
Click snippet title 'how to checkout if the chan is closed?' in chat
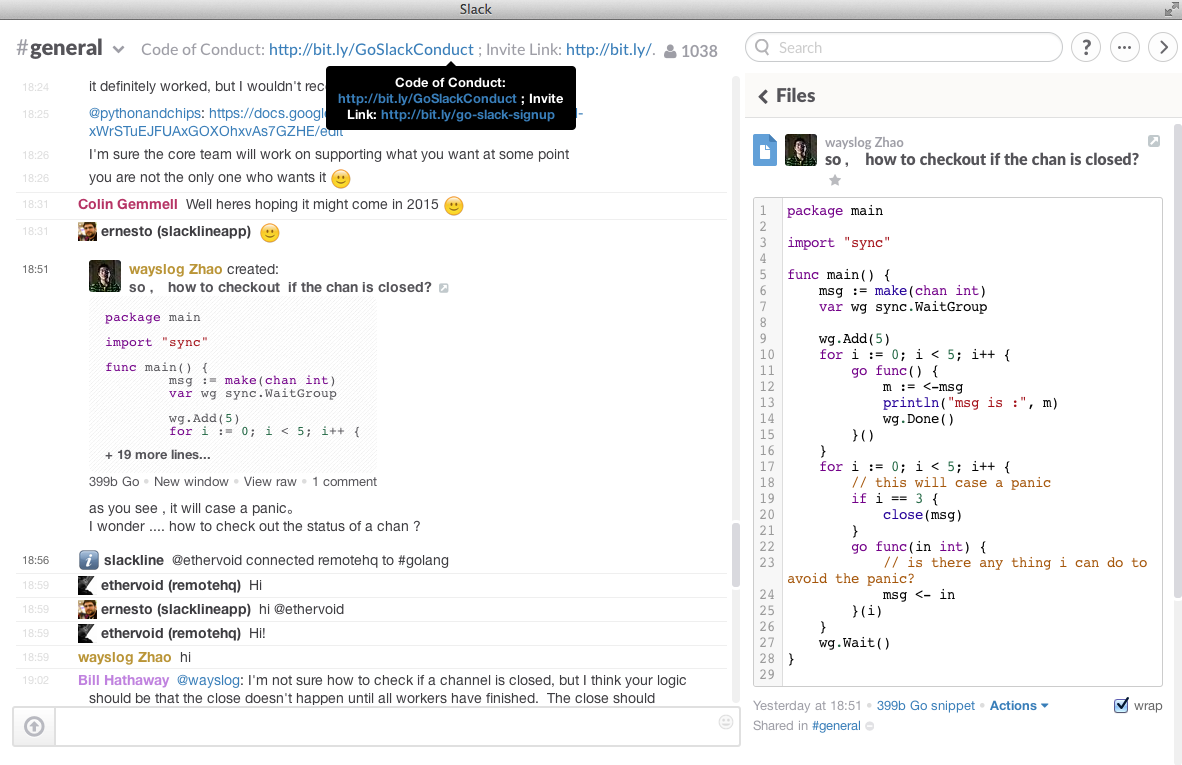click(300, 287)
